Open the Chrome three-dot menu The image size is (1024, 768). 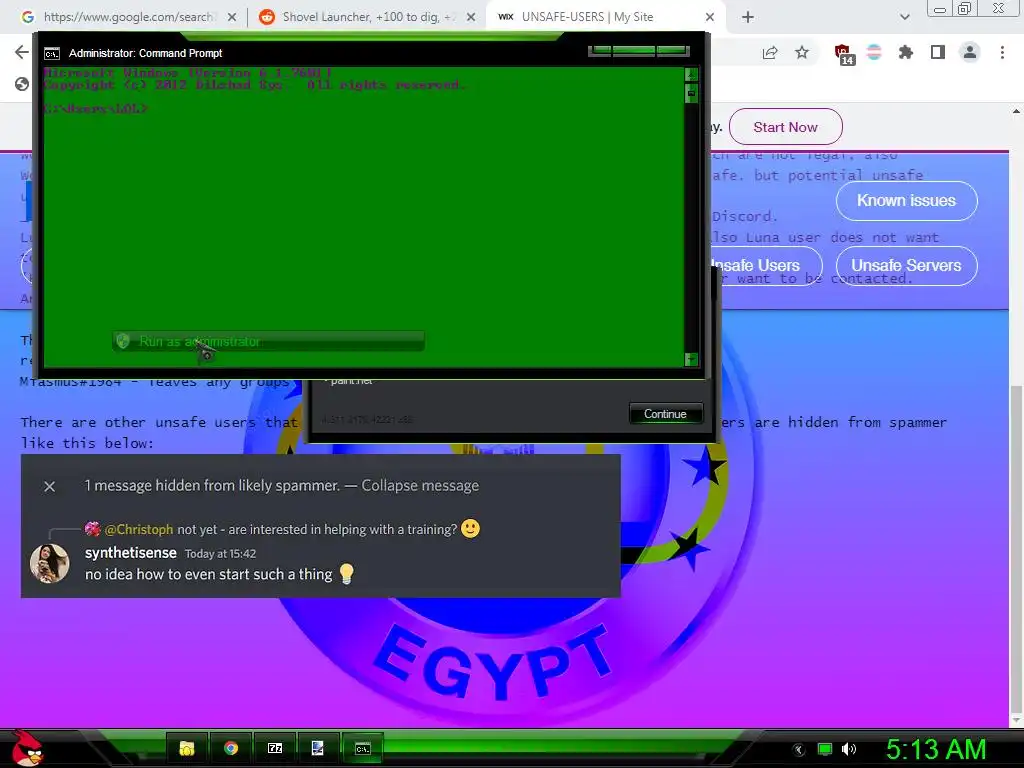click(x=1002, y=52)
